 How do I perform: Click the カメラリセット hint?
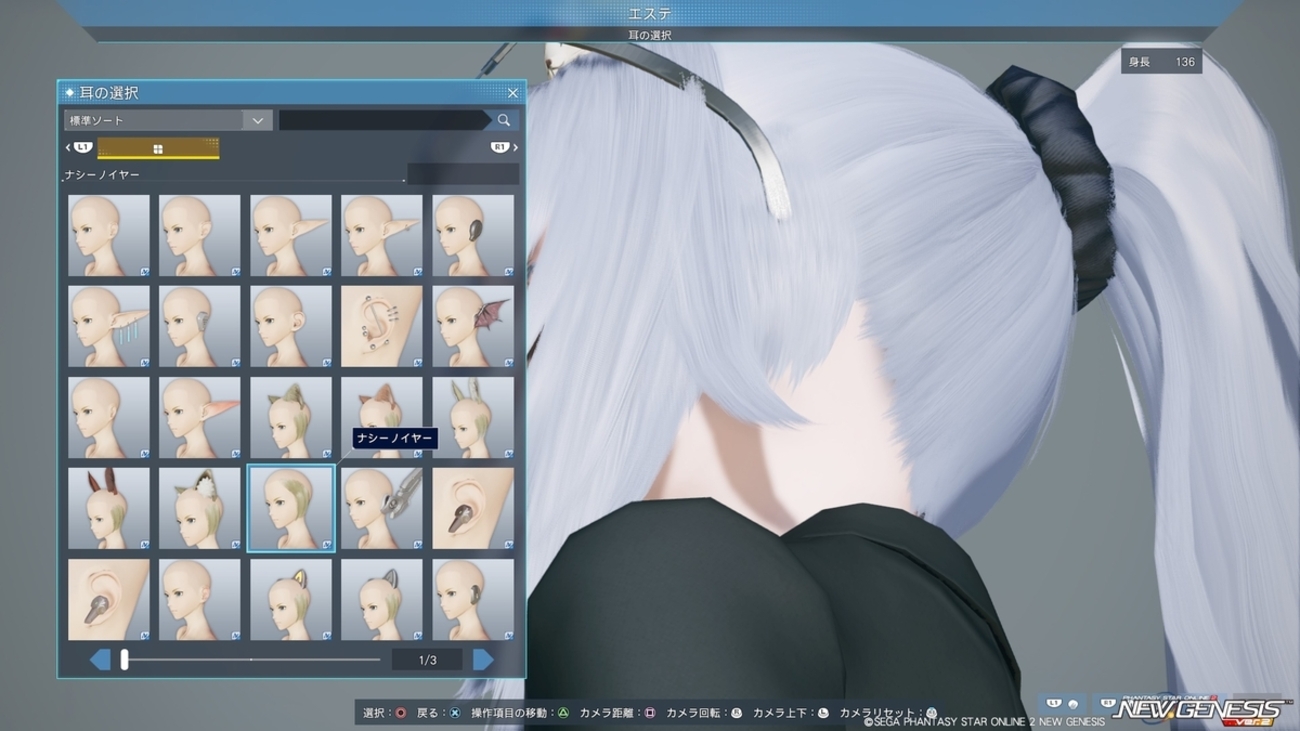point(889,713)
